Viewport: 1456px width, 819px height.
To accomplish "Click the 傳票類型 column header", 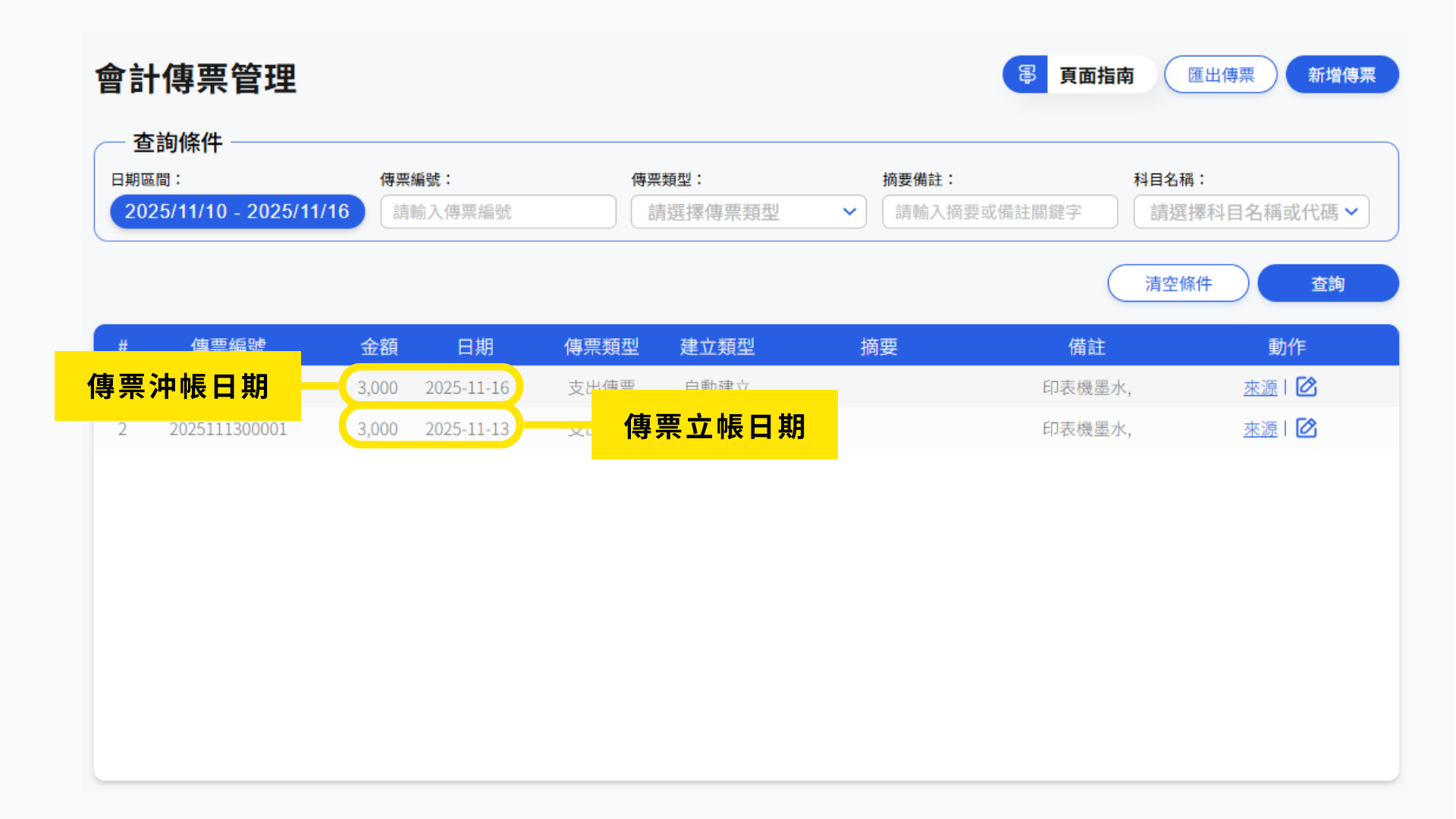I will [x=601, y=347].
